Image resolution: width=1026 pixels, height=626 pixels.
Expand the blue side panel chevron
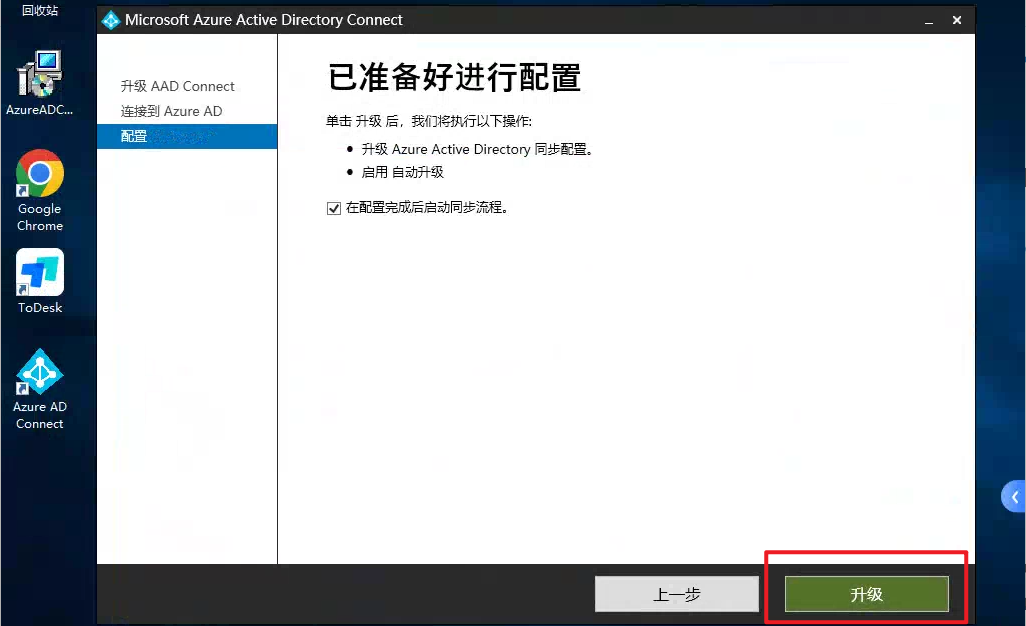point(1014,496)
